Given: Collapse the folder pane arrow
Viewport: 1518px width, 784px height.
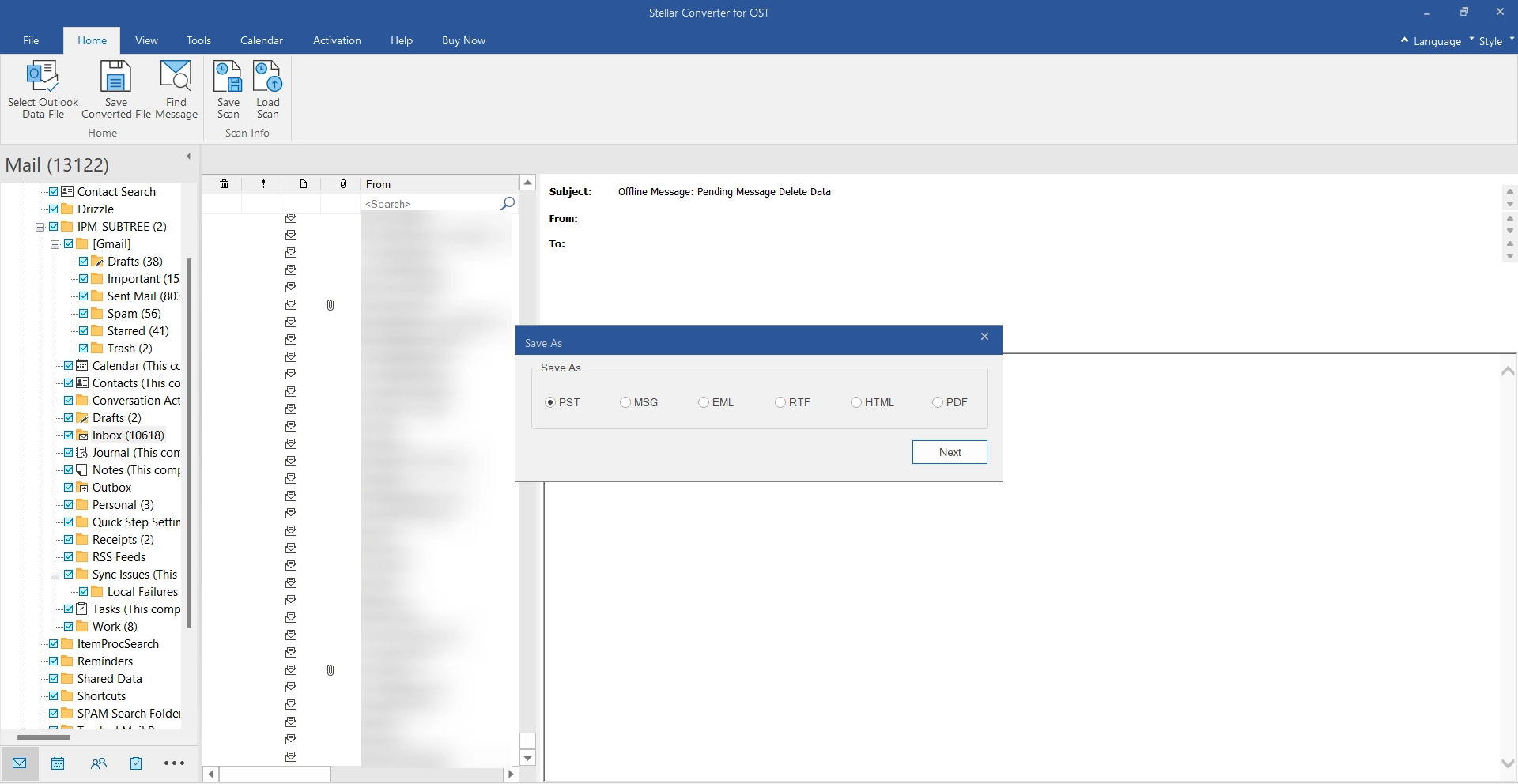Looking at the screenshot, I should click(x=188, y=156).
